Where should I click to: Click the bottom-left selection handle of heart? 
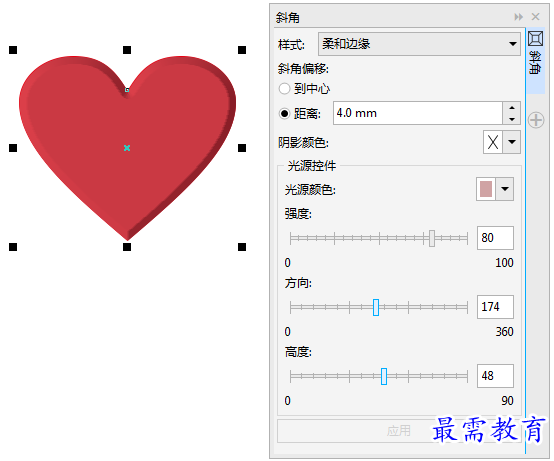(x=13, y=247)
